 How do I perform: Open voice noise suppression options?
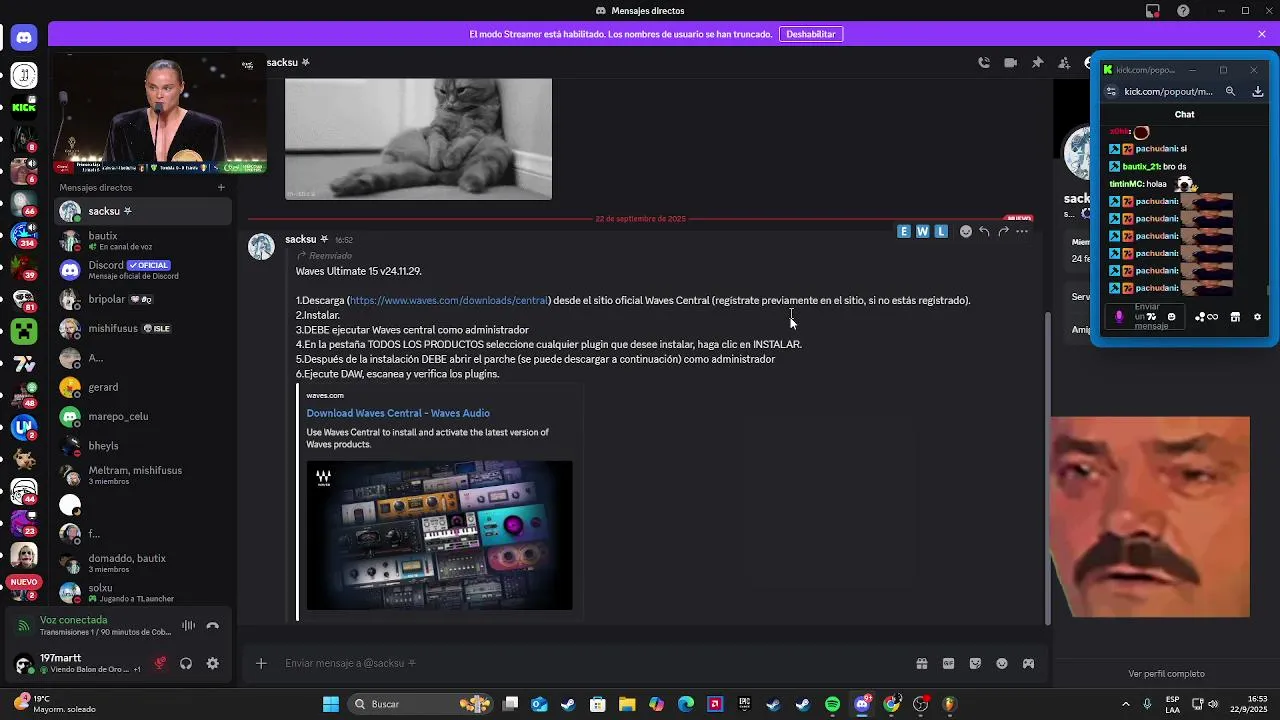click(x=188, y=626)
